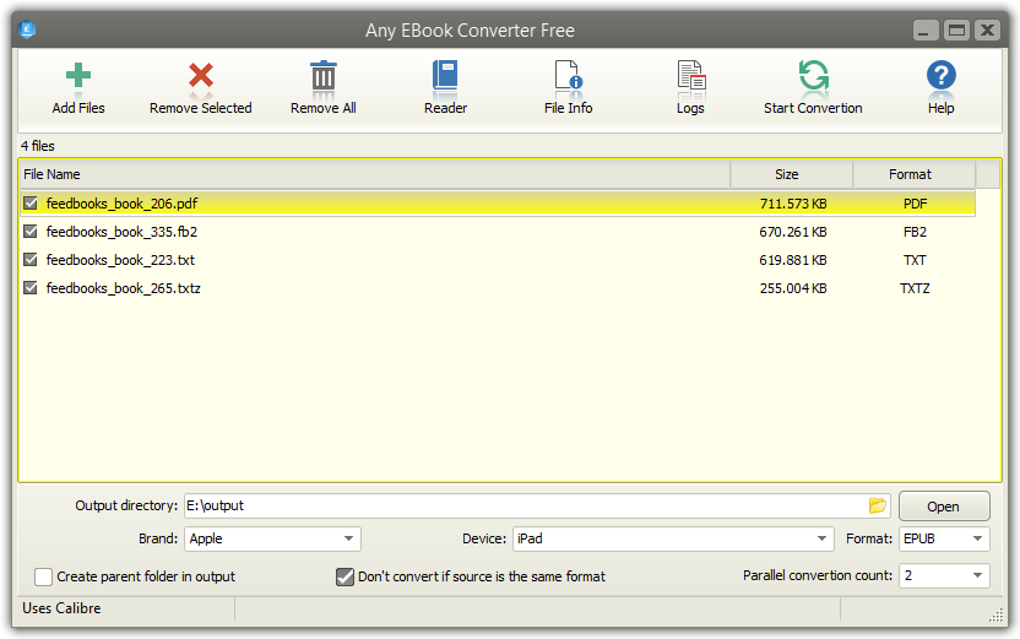View File Info for selected book
Screen dimensions: 1020x639
click(567, 75)
